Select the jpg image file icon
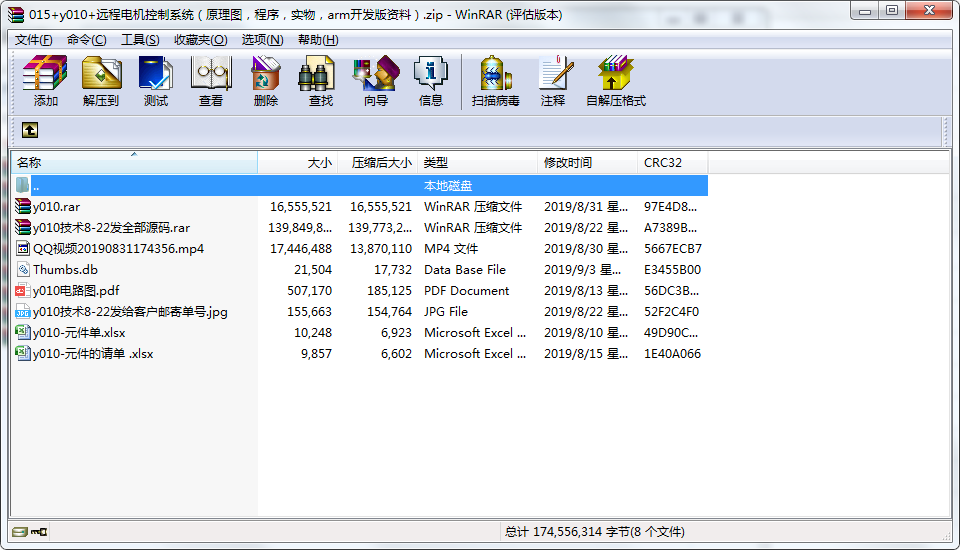Viewport: 960px width, 550px height. 23,311
